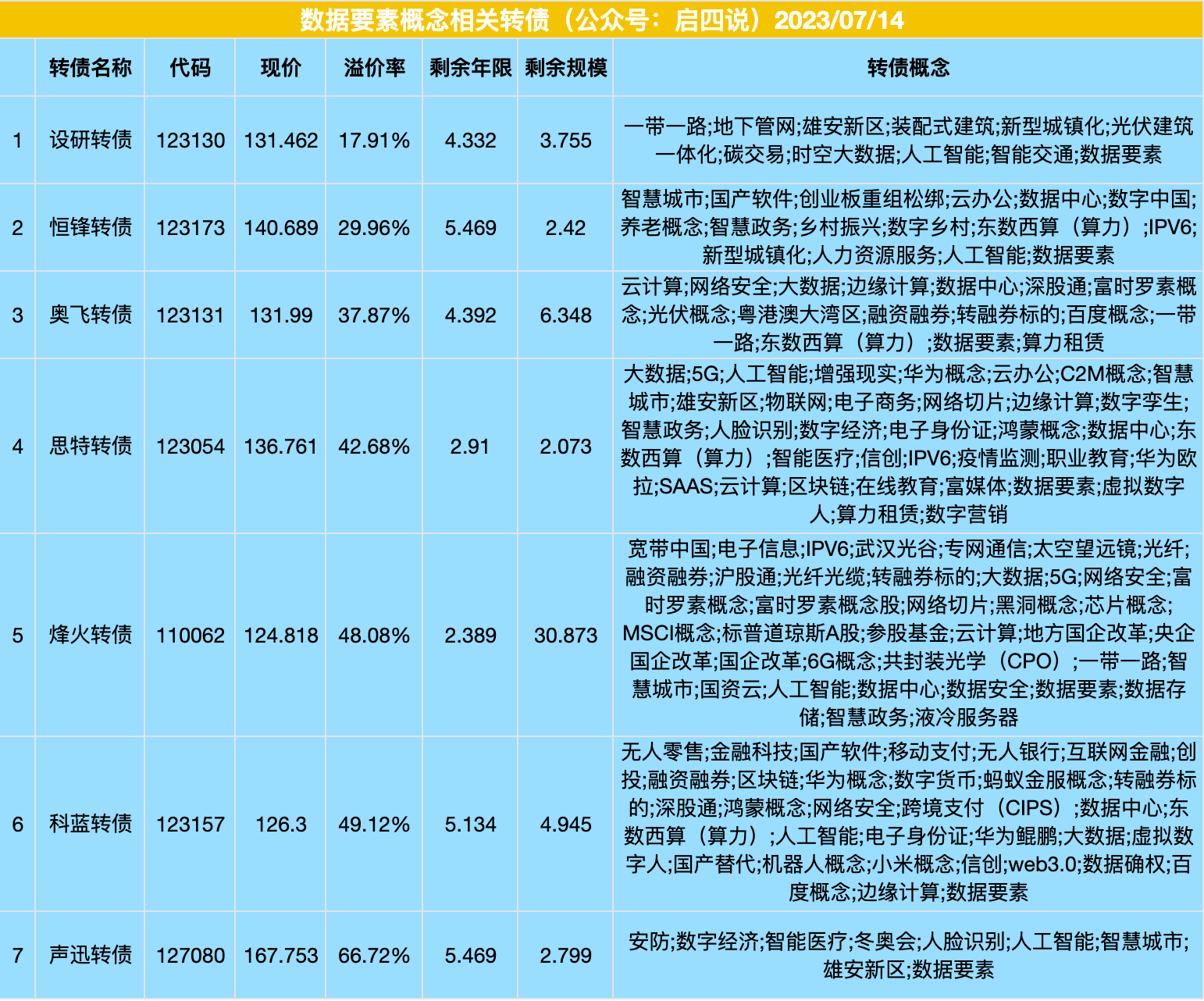The image size is (1204, 1001).
Task: Click row number 4 cell
Action: click(x=17, y=447)
